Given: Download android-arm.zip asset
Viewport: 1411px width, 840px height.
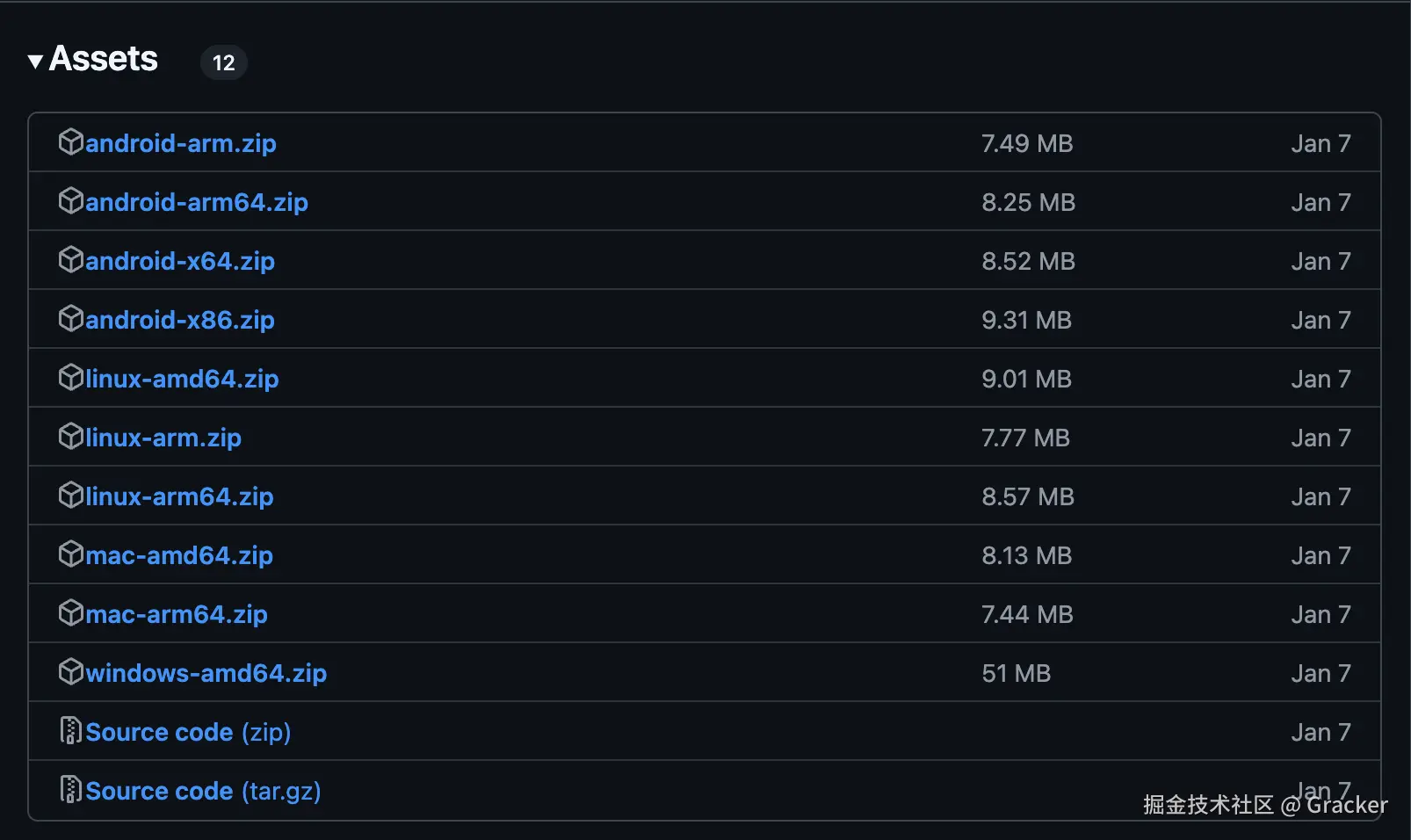Looking at the screenshot, I should [181, 143].
